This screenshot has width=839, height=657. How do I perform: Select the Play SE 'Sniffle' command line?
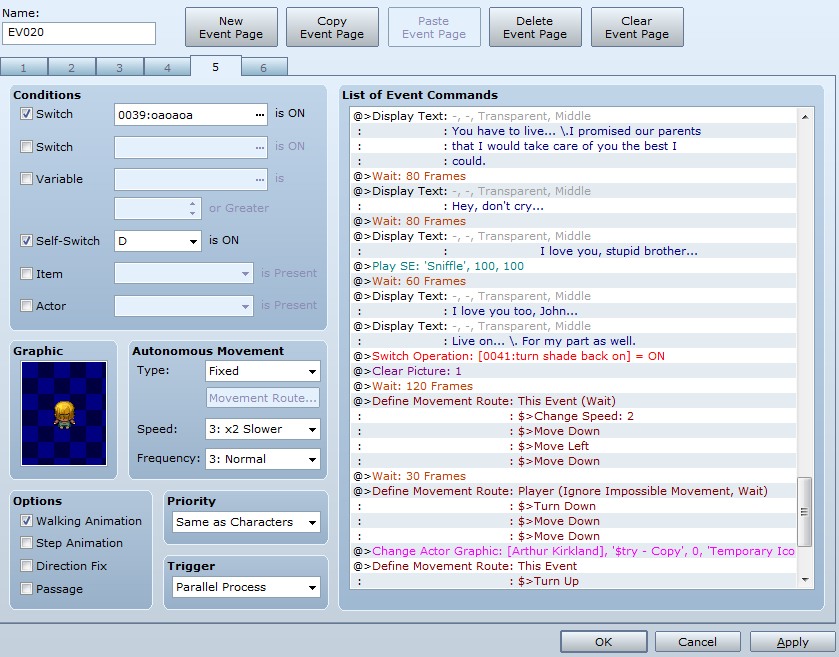coord(448,266)
